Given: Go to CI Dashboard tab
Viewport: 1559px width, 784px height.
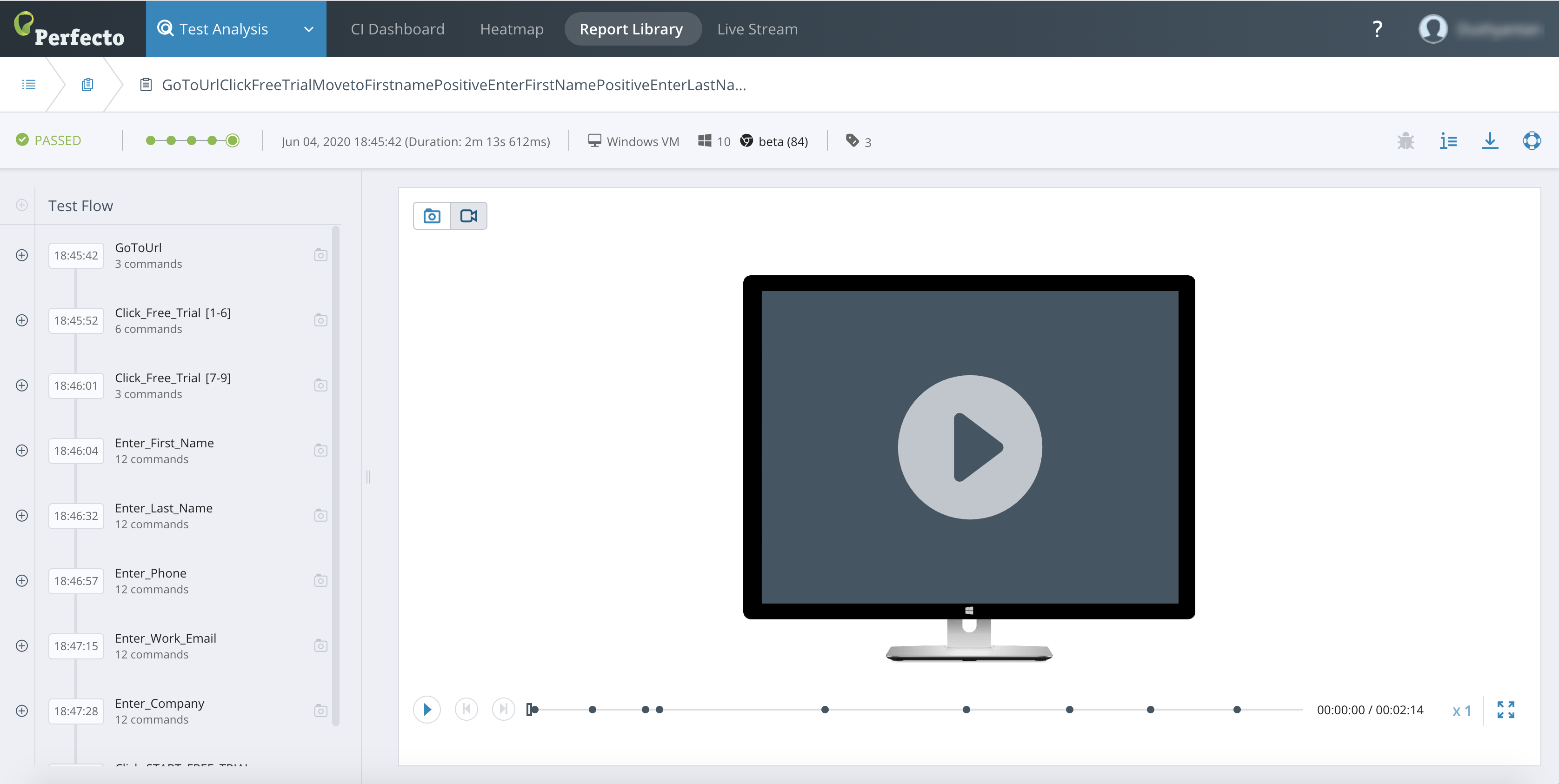Looking at the screenshot, I should tap(398, 29).
